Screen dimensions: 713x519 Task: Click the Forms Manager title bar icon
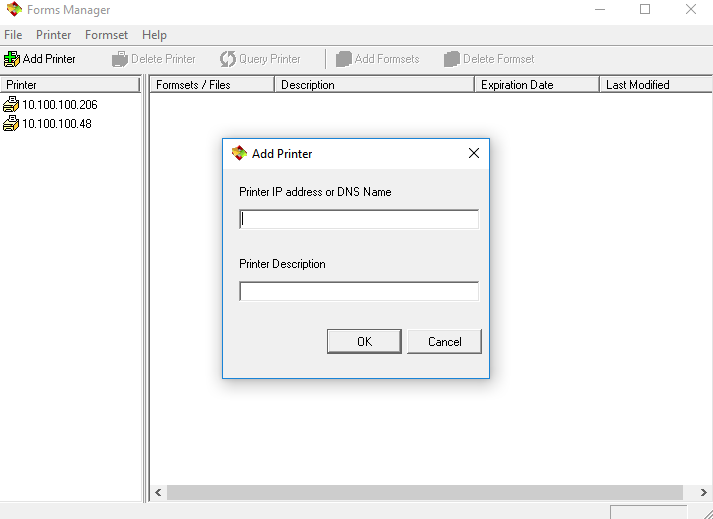pos(14,10)
